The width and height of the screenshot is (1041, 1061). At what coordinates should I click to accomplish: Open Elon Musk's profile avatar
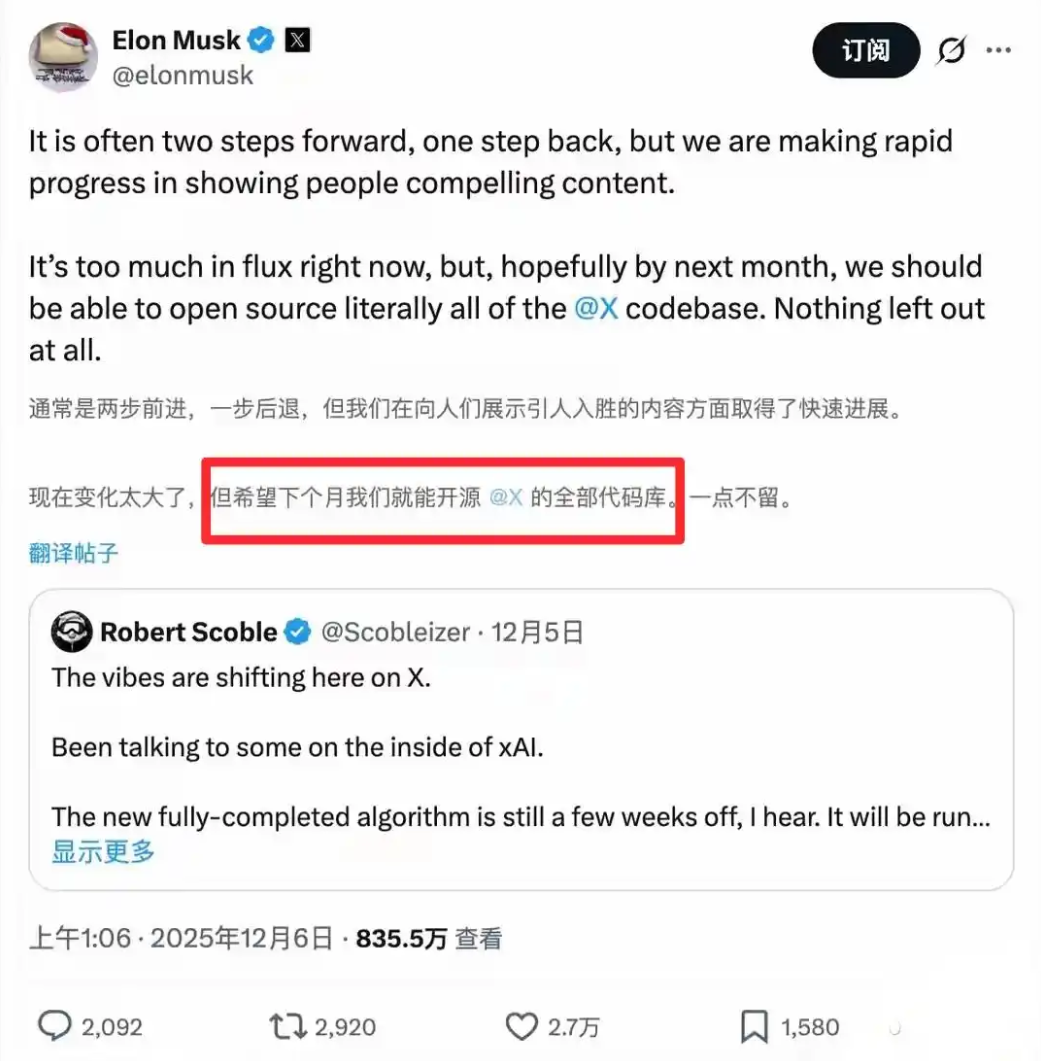[62, 57]
